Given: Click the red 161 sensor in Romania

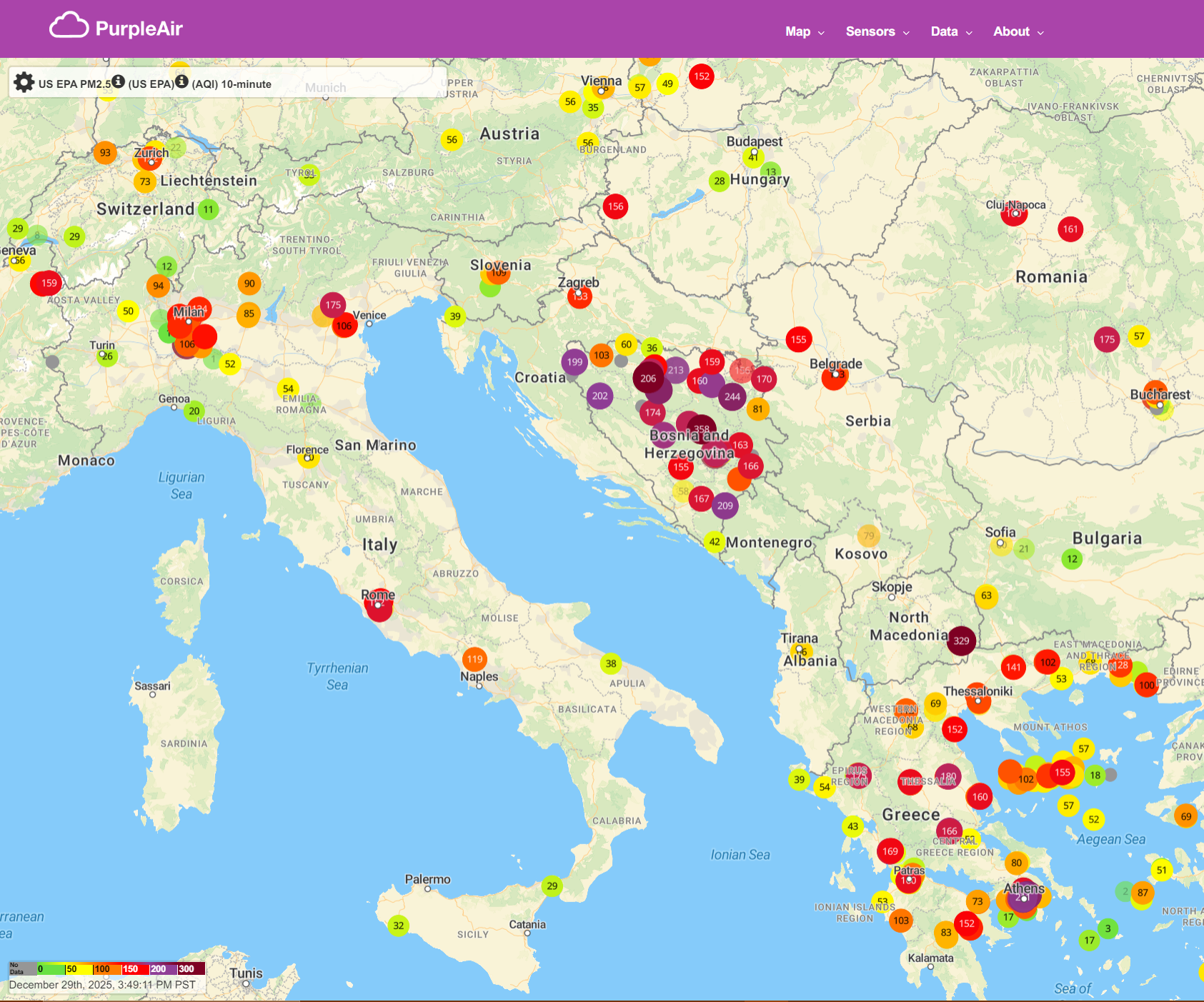Looking at the screenshot, I should 1070,229.
